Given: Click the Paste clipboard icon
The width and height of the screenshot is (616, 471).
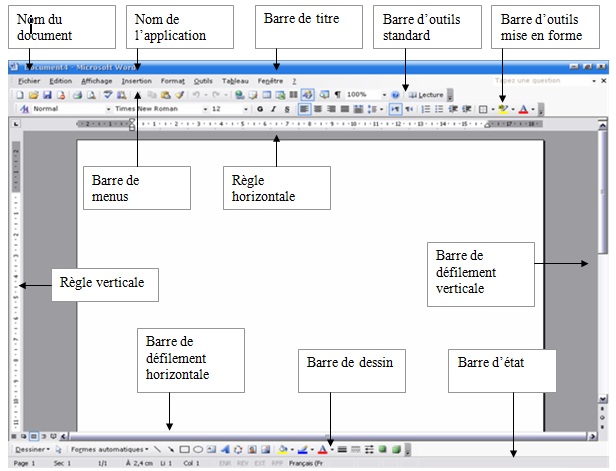Looking at the screenshot, I should point(166,95).
